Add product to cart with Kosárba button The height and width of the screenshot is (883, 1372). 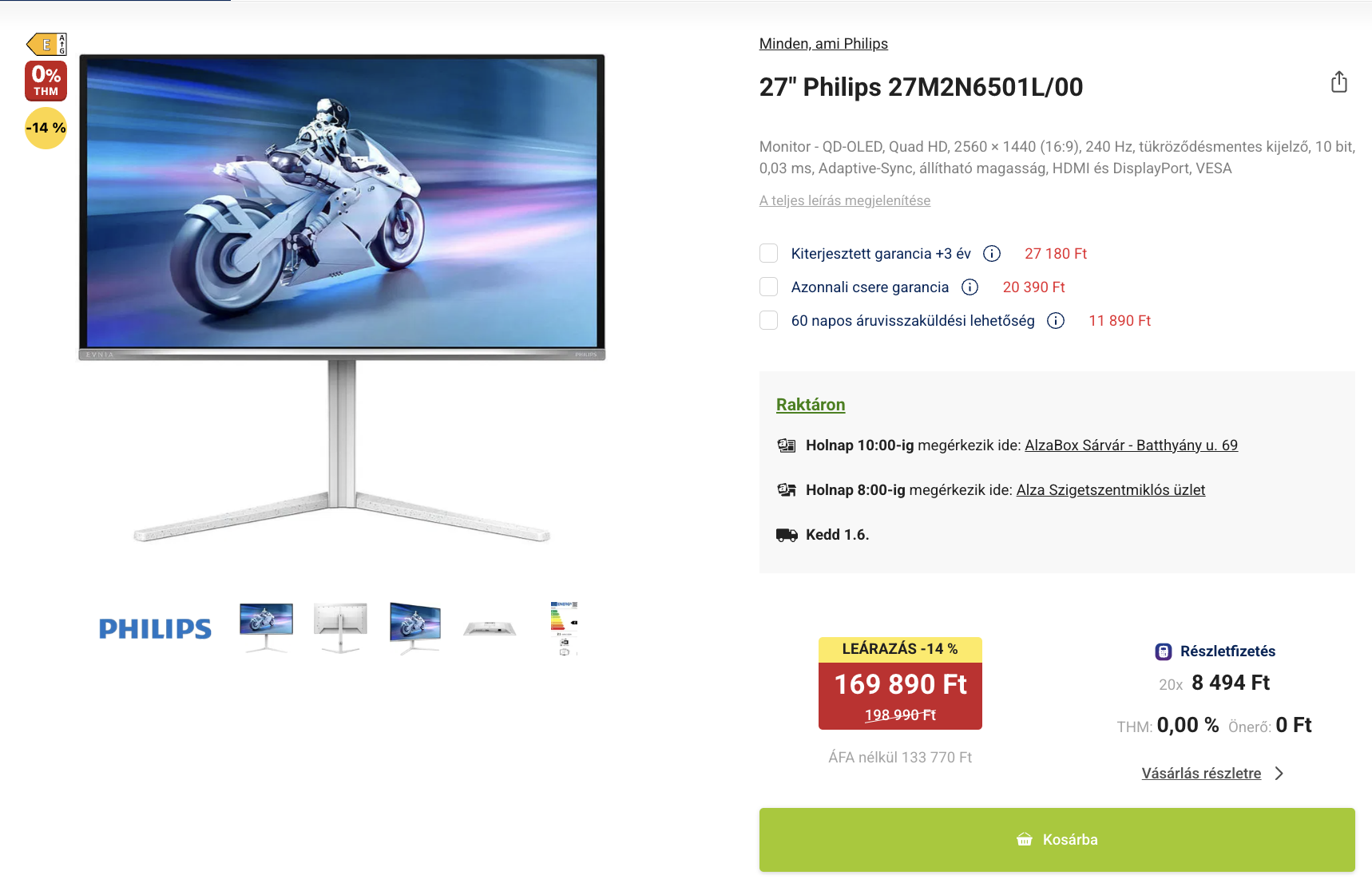pyautogui.click(x=1057, y=839)
